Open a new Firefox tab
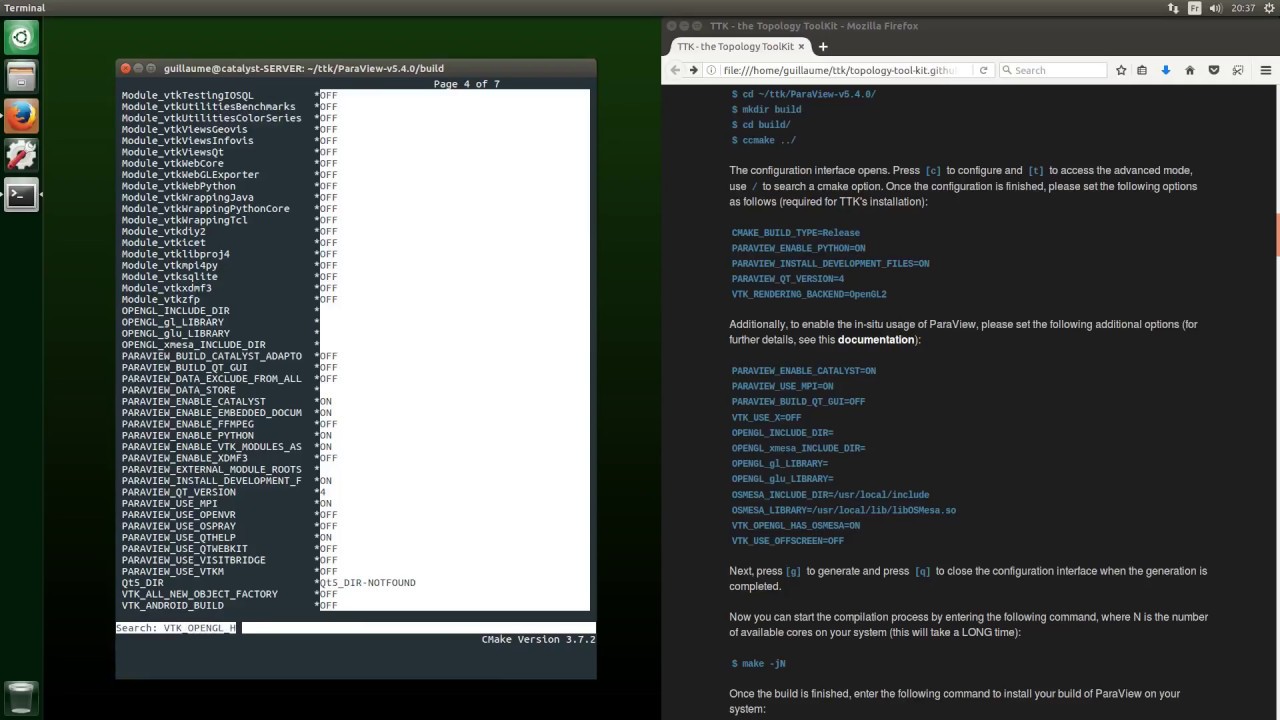Image resolution: width=1280 pixels, height=720 pixels. click(823, 46)
